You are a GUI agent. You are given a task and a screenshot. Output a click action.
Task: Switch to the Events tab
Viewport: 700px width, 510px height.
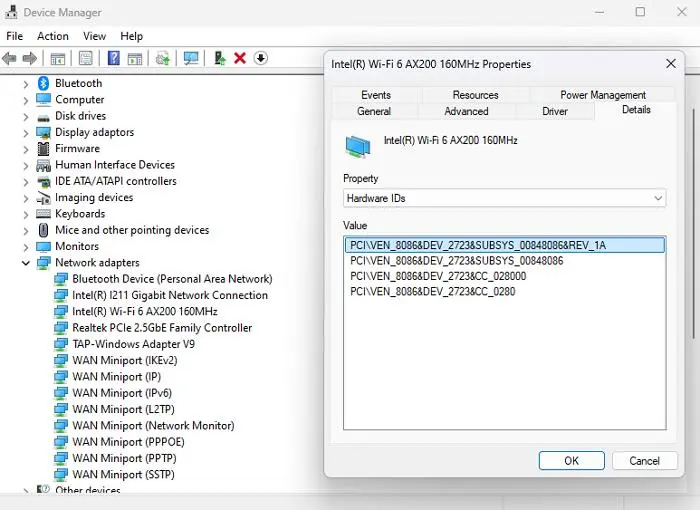(x=375, y=95)
